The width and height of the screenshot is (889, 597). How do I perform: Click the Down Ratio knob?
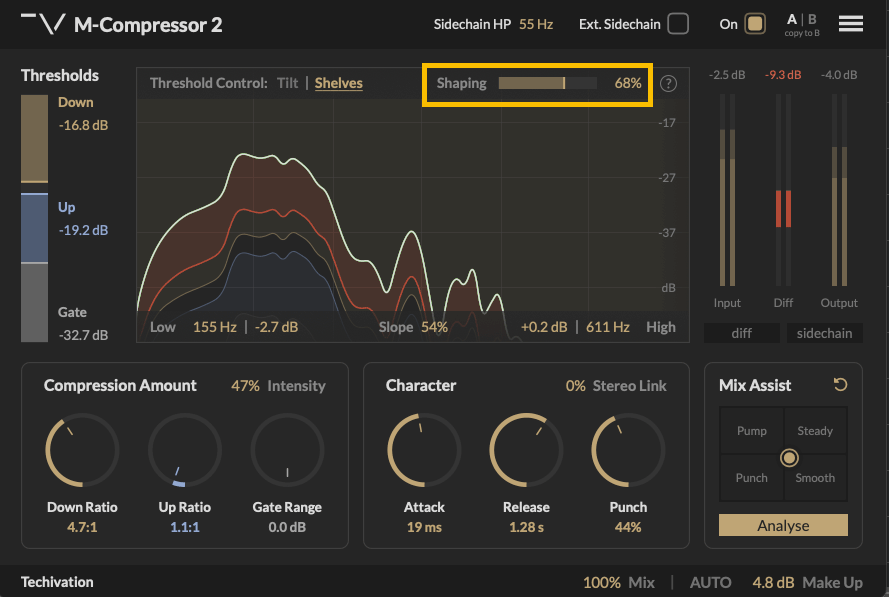coord(82,450)
